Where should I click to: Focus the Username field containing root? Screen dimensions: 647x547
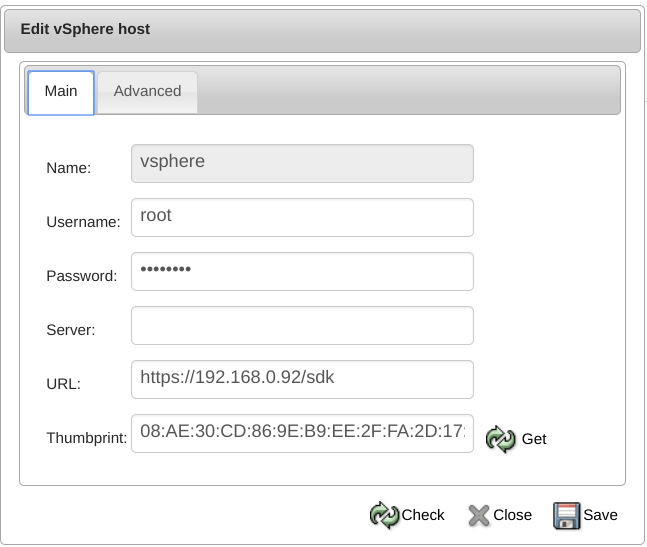[x=302, y=217]
